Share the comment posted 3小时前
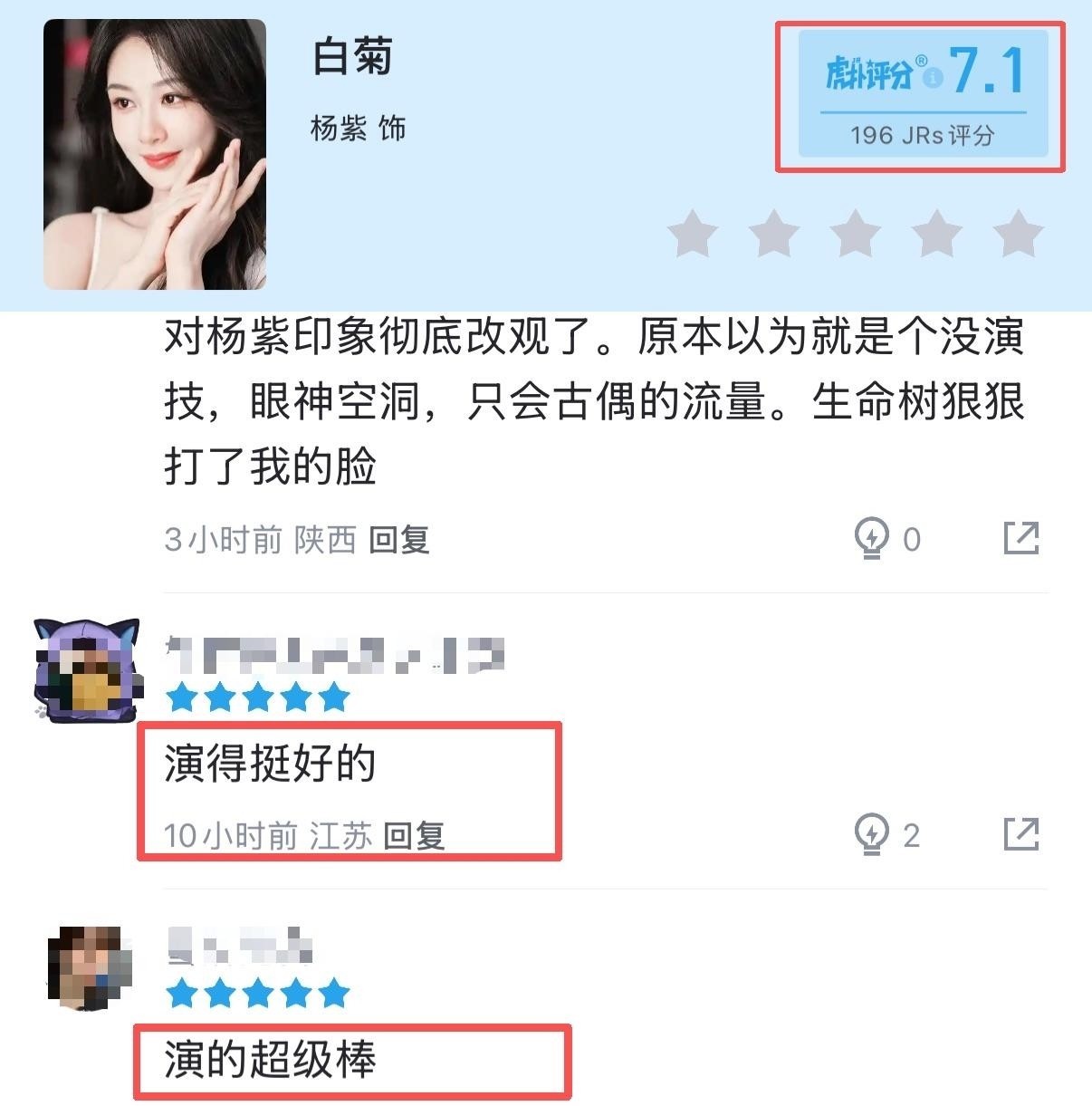The height and width of the screenshot is (1106, 1092). (1021, 538)
